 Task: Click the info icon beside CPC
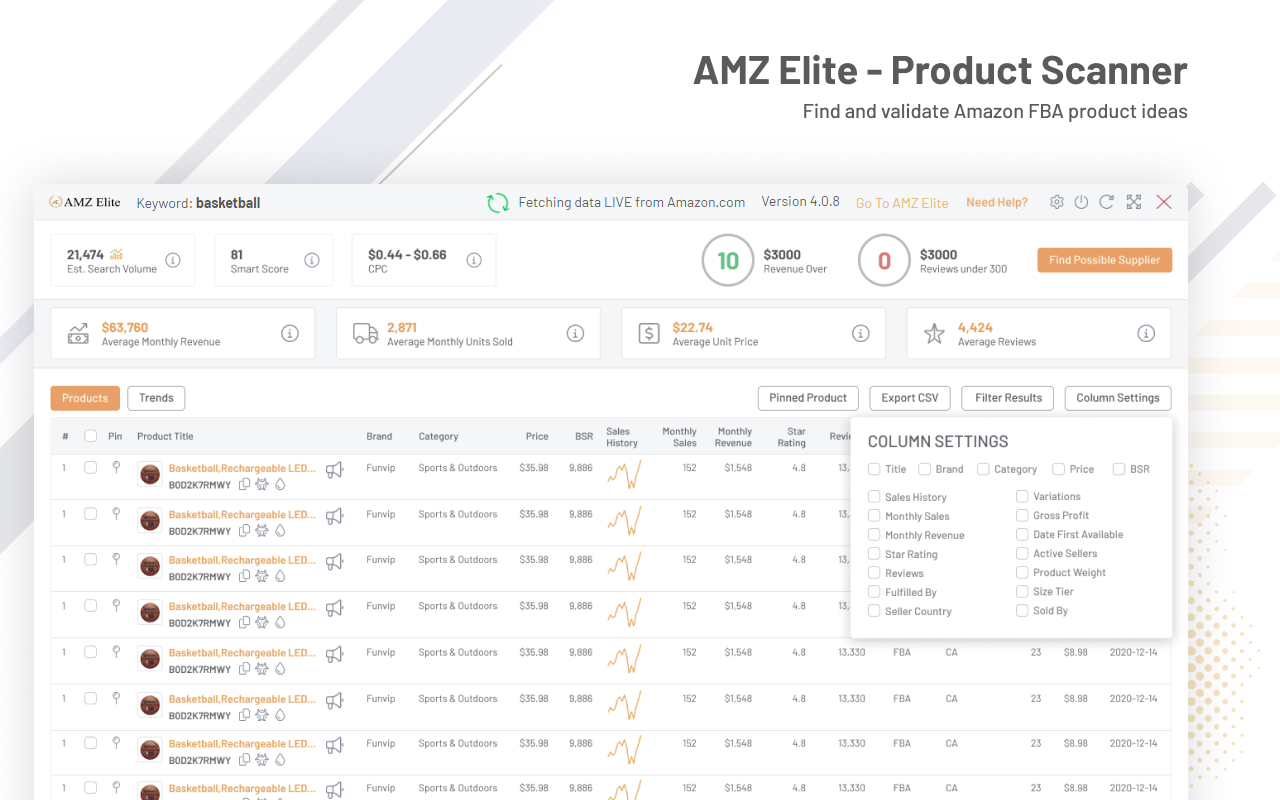(x=474, y=260)
